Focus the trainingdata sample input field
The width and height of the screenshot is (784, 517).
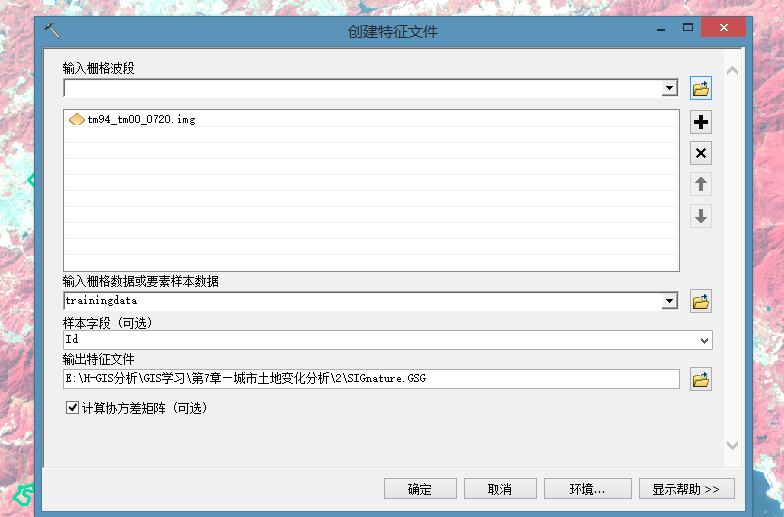coord(362,301)
